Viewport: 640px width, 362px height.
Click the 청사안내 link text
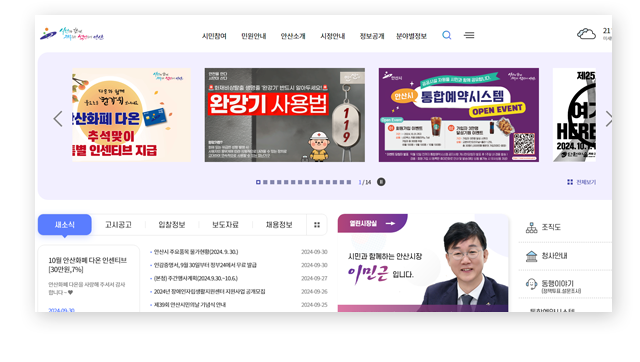(554, 256)
